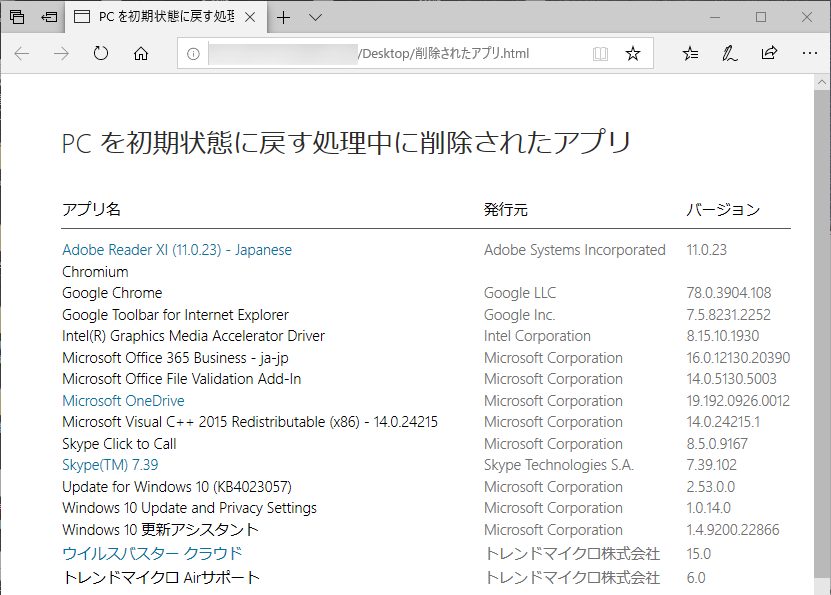831x595 pixels.
Task: Select the Google LLC publisher
Action: 520,293
